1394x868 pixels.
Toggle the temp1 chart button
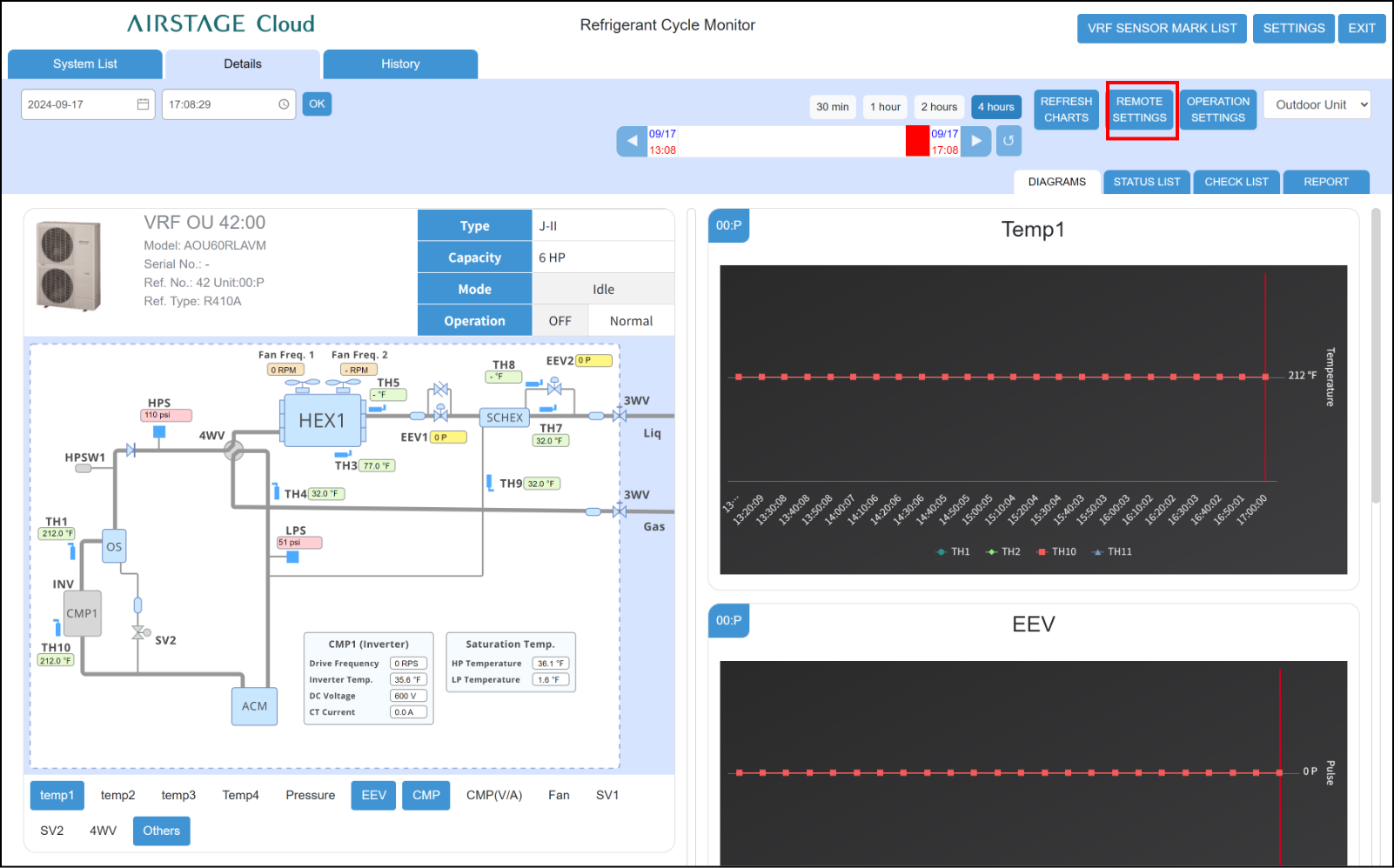(x=57, y=795)
